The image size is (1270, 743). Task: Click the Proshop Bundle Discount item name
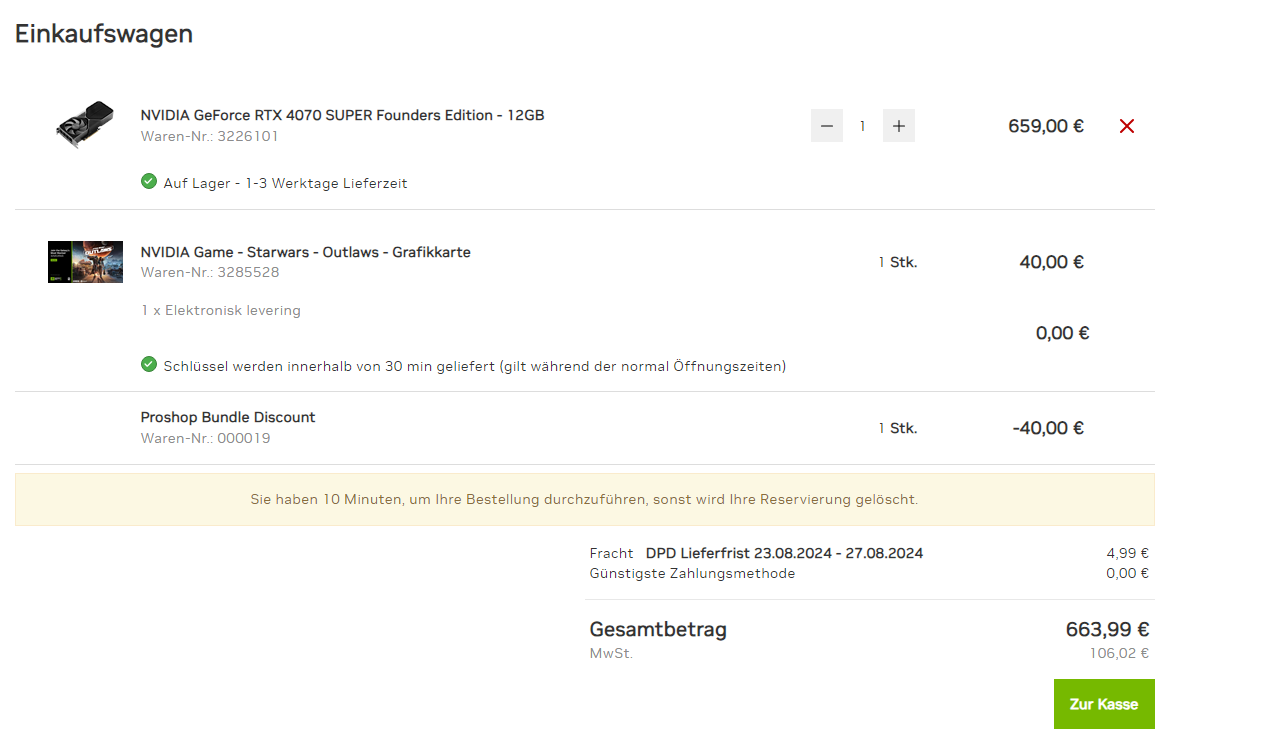[228, 417]
